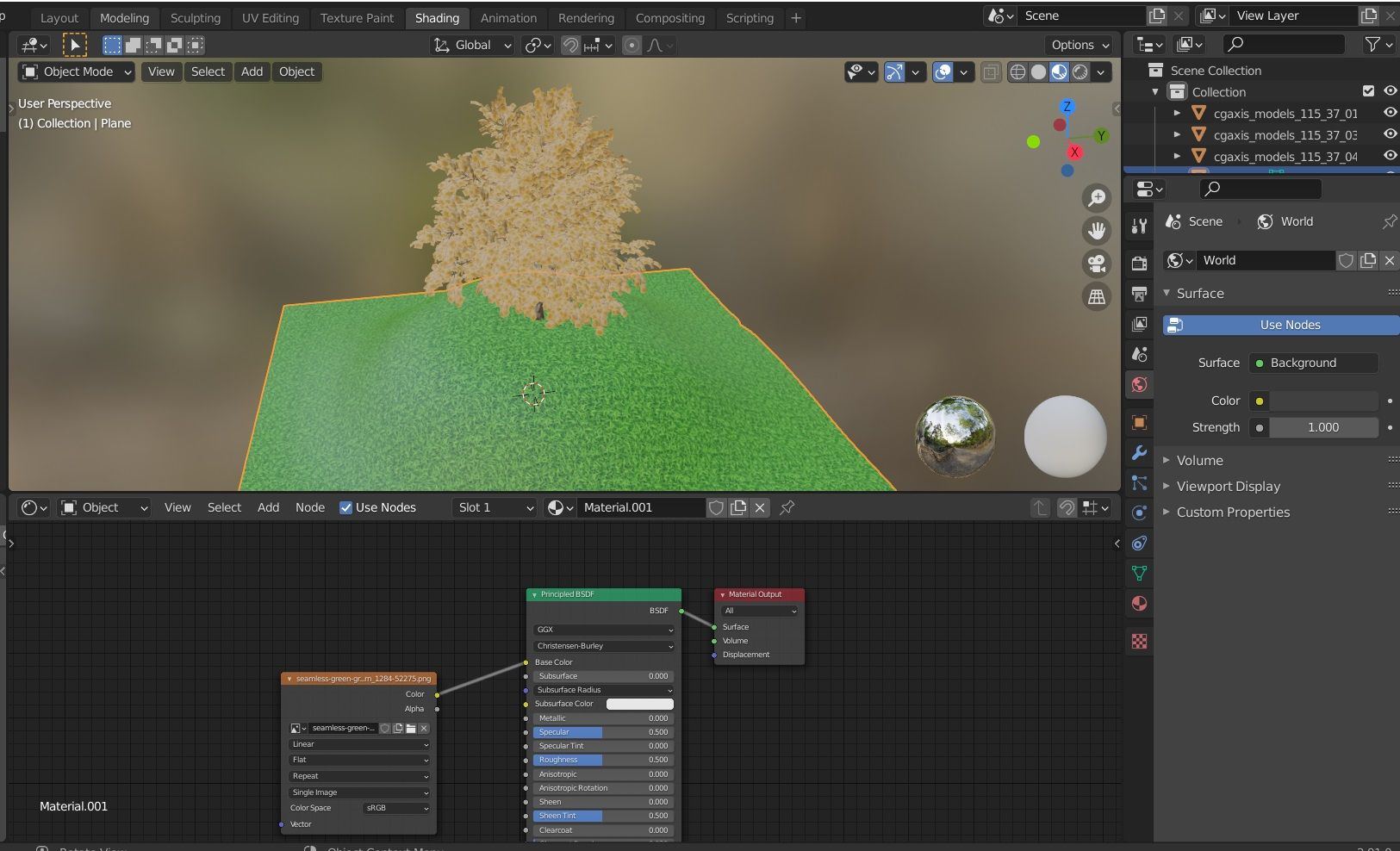Uncheck Use Nodes checkbox in node editor
The height and width of the screenshot is (851, 1400).
(x=345, y=507)
